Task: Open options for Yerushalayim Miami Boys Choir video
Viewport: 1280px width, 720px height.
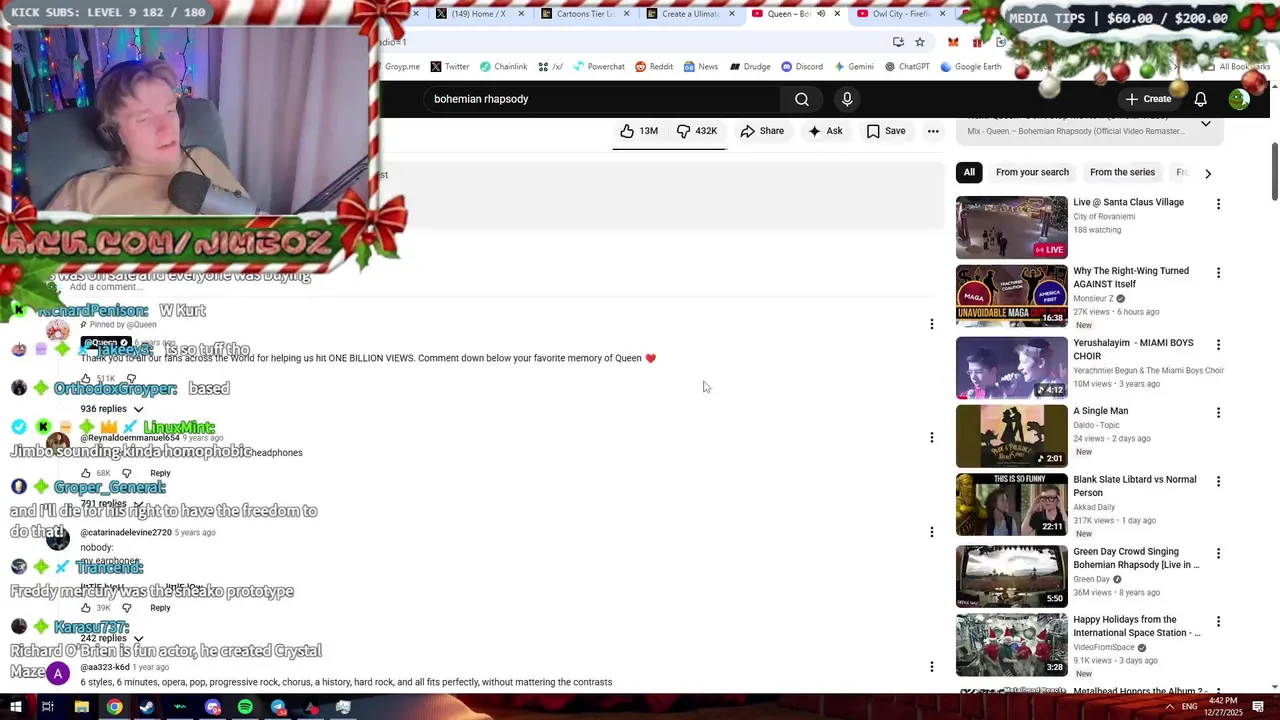Action: click(x=1218, y=345)
